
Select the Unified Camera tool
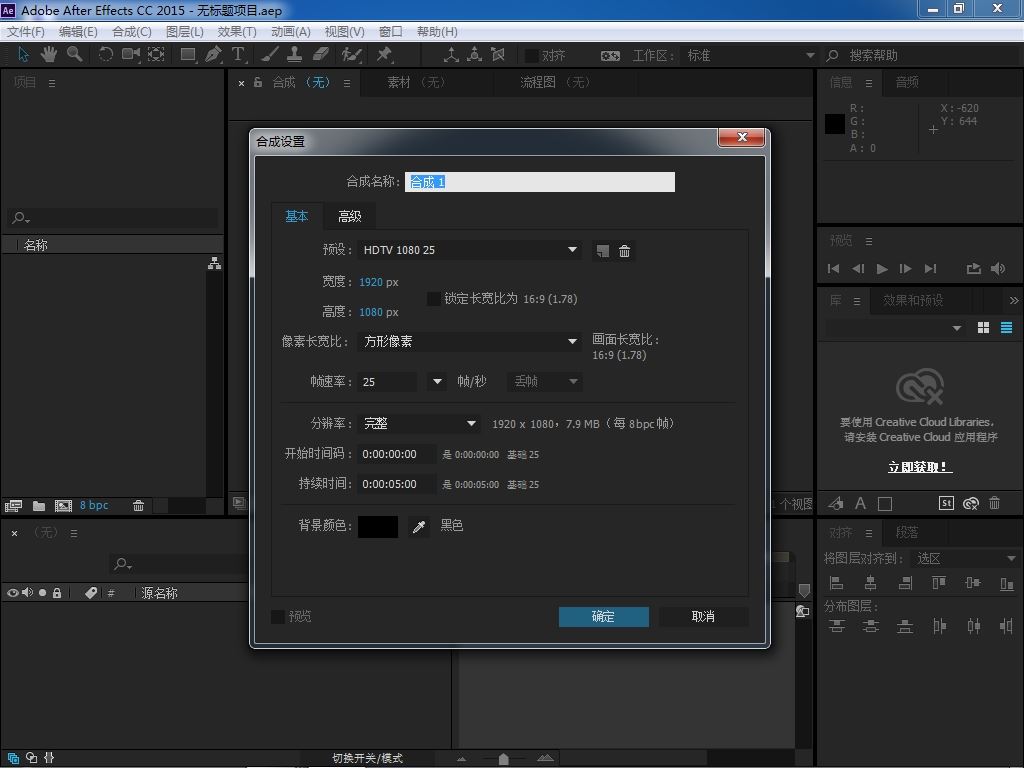[131, 55]
